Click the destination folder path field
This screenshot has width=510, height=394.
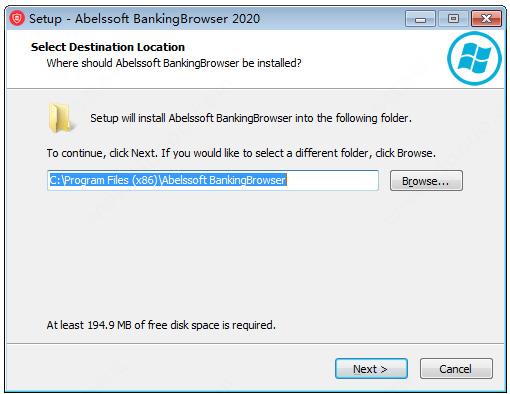(213, 180)
